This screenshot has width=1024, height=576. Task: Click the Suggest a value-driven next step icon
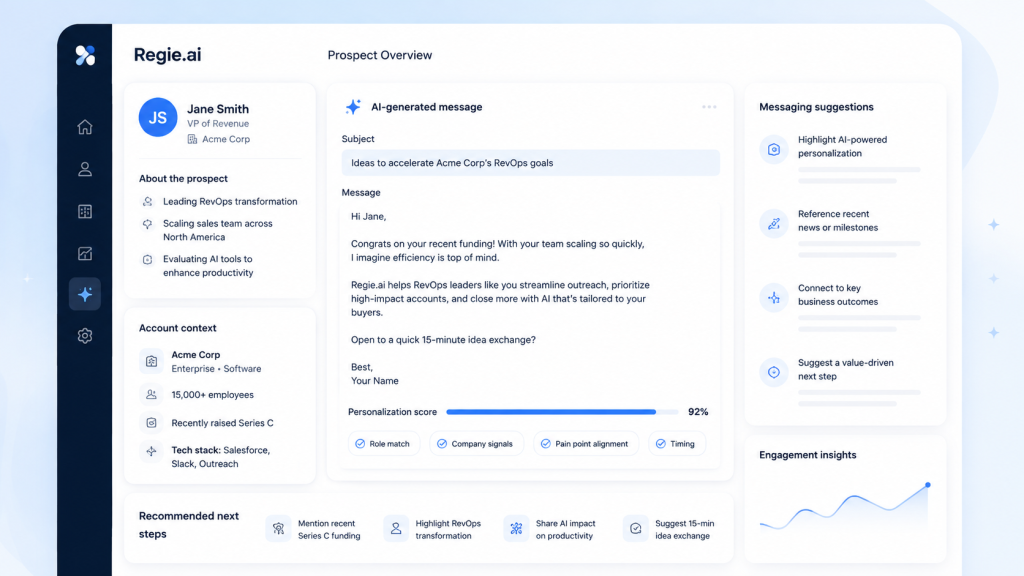click(x=774, y=372)
